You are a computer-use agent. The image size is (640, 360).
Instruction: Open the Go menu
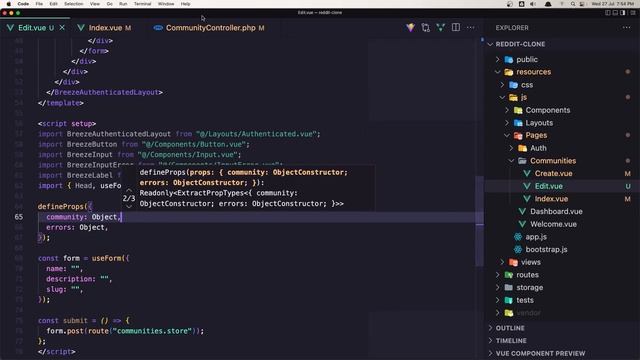(109, 4)
